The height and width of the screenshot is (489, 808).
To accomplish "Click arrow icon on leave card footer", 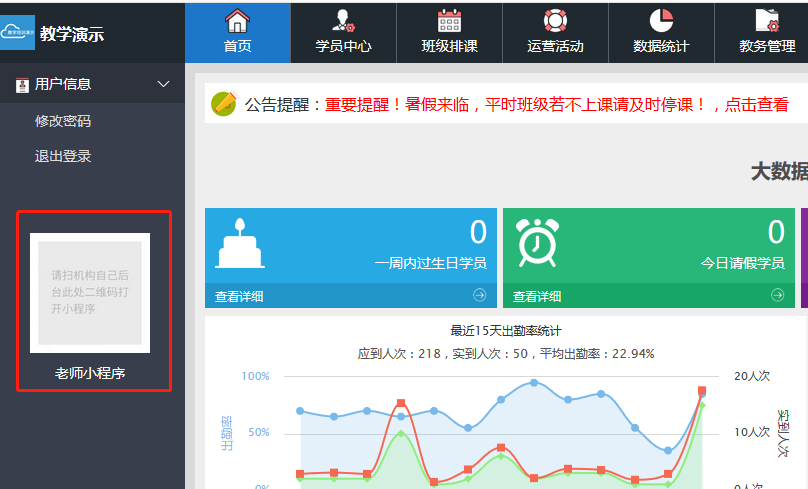I will pyautogui.click(x=777, y=296).
